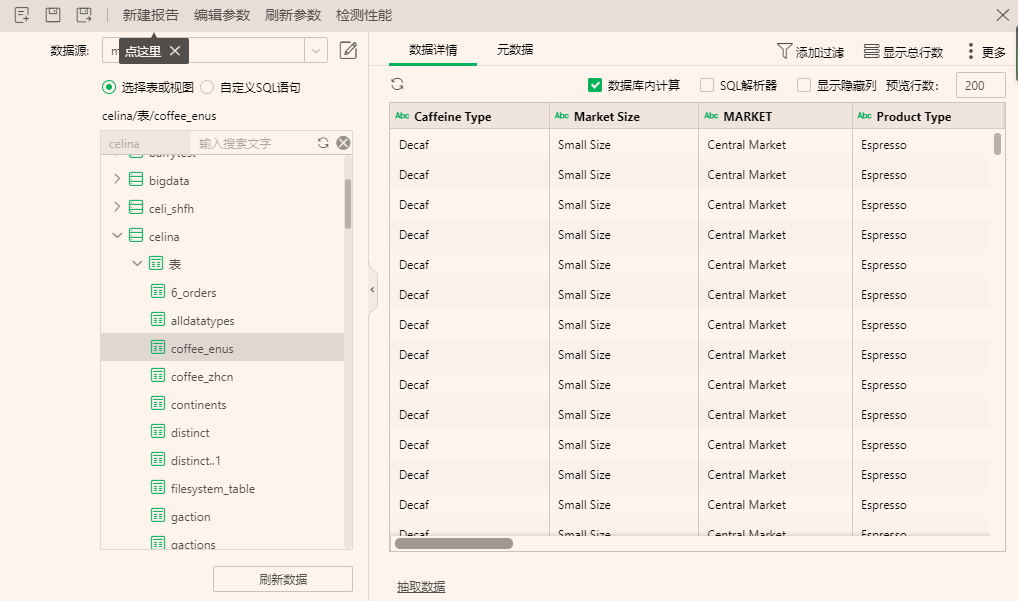Expand the bigdata tree node
Screen dimensions: 1018x601
pos(117,180)
